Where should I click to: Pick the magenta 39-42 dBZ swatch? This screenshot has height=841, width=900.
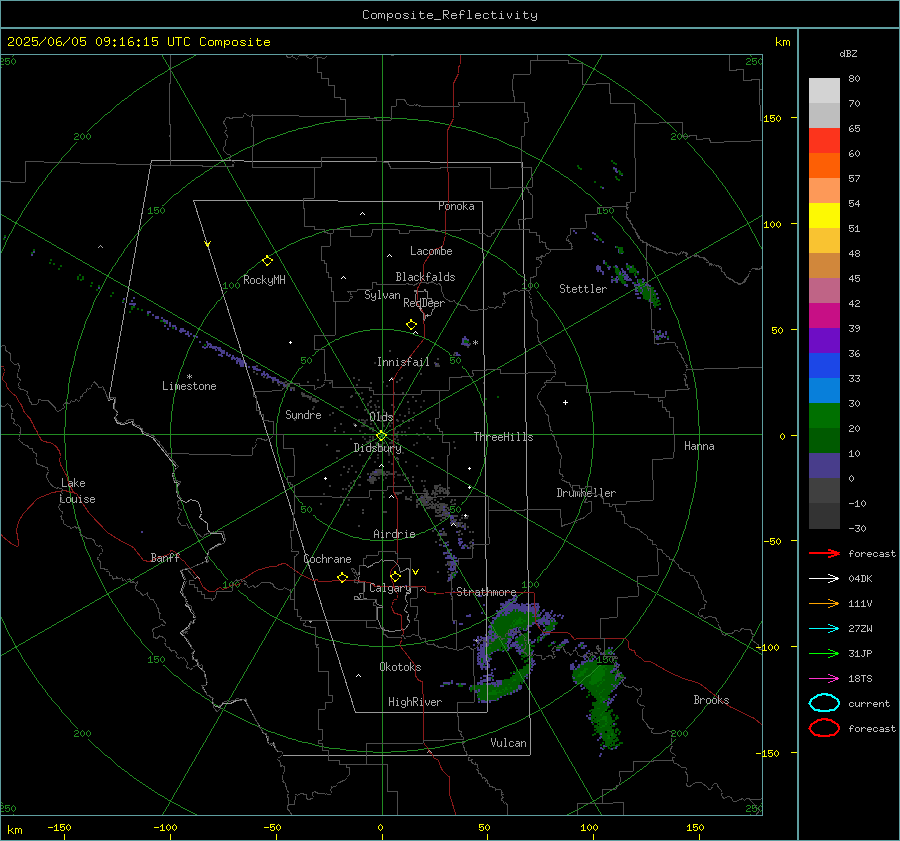coord(824,316)
